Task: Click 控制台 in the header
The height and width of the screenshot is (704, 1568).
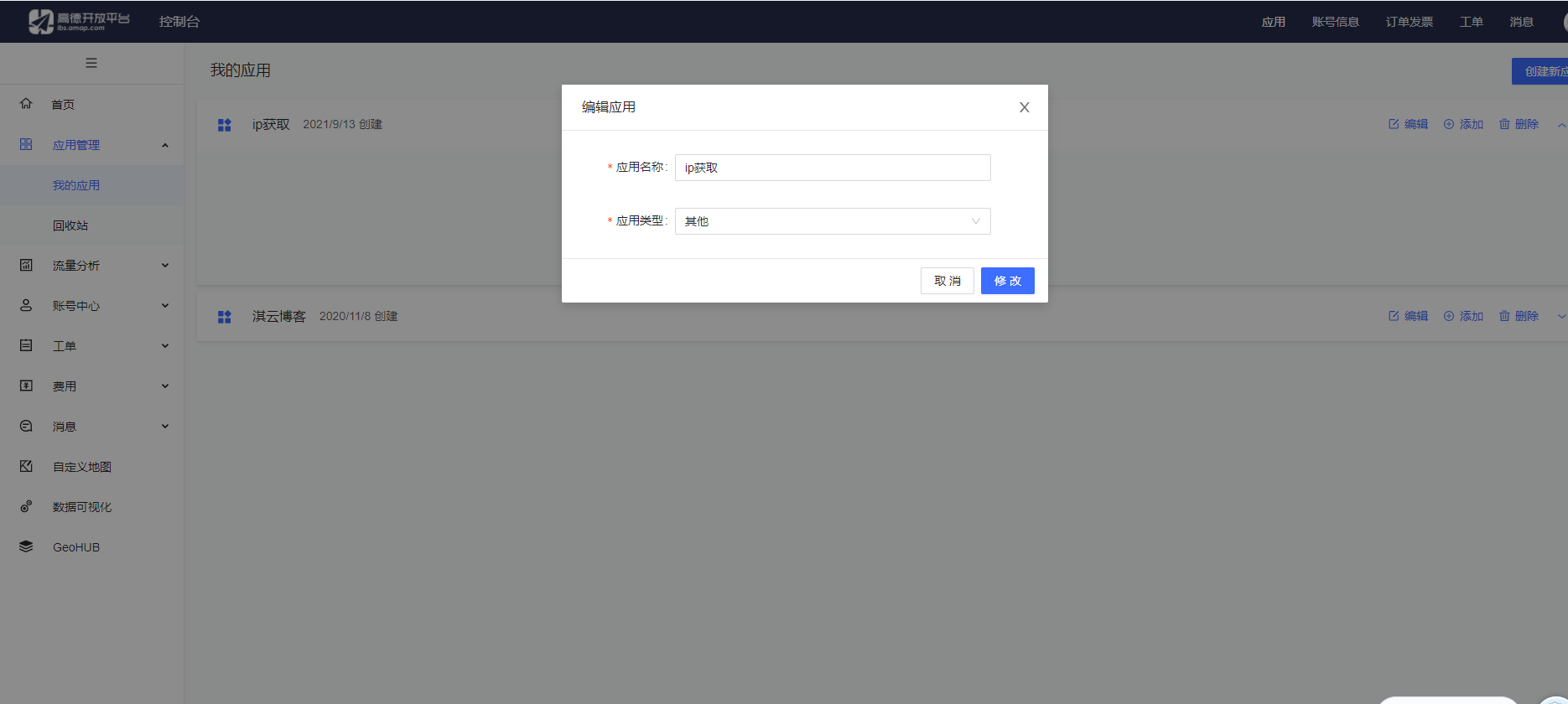Action: [179, 22]
